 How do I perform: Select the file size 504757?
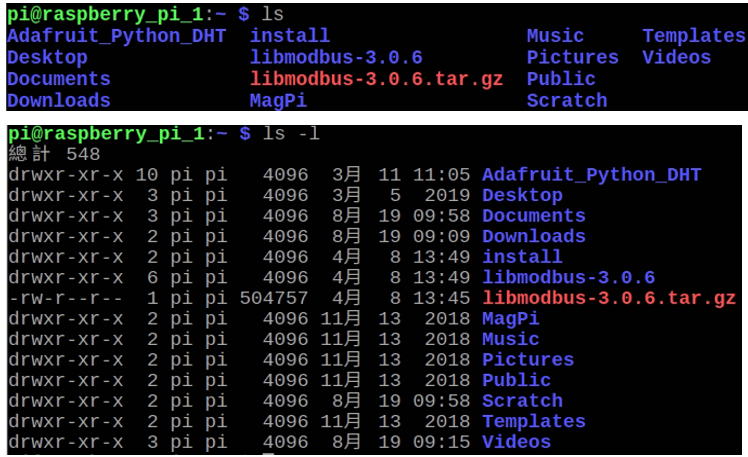pos(274,298)
